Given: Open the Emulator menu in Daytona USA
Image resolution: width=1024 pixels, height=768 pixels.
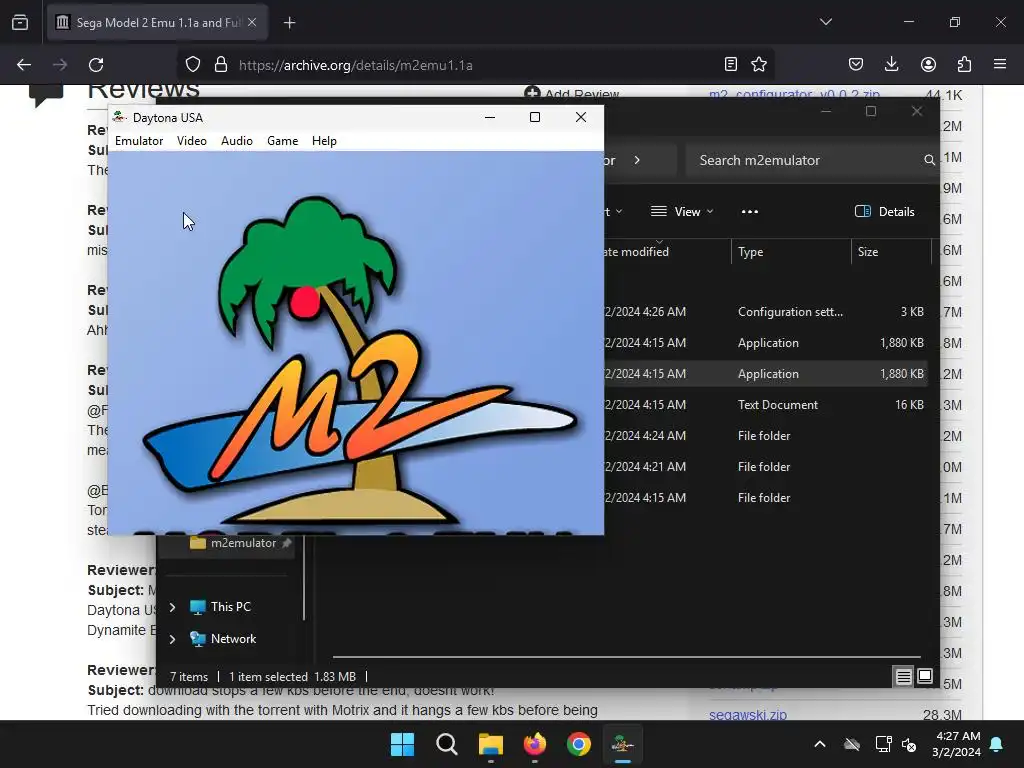Looking at the screenshot, I should tap(138, 140).
